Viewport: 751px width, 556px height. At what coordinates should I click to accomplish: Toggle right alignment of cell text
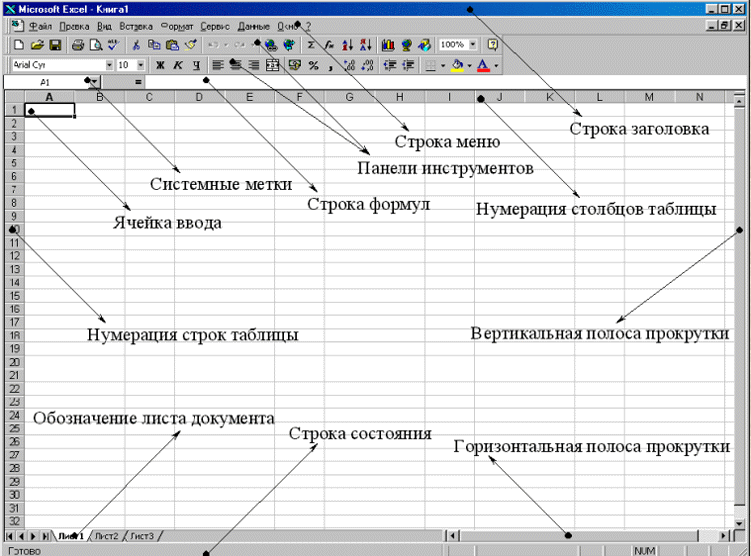[x=254, y=65]
